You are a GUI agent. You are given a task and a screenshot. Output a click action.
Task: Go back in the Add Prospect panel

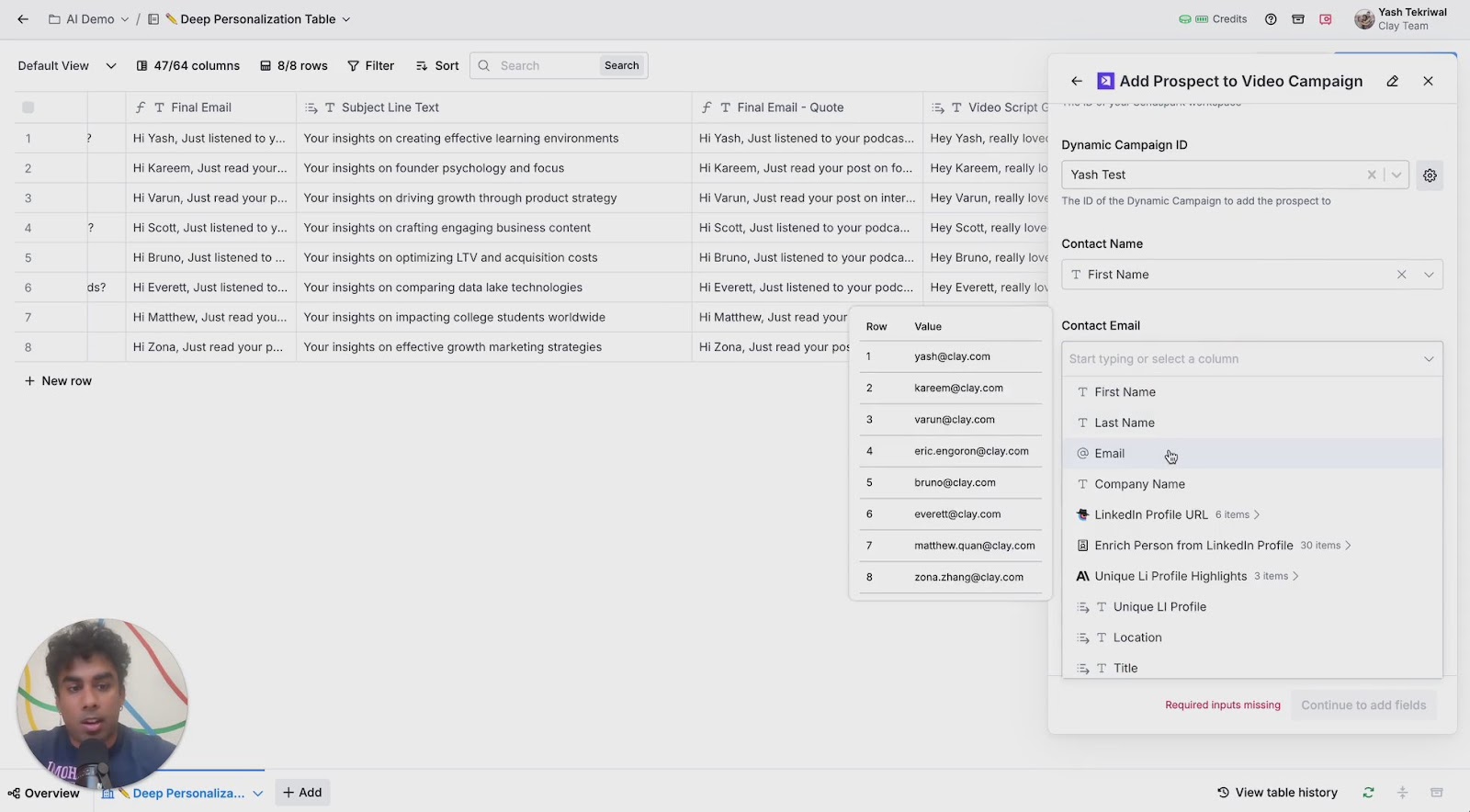click(x=1077, y=81)
